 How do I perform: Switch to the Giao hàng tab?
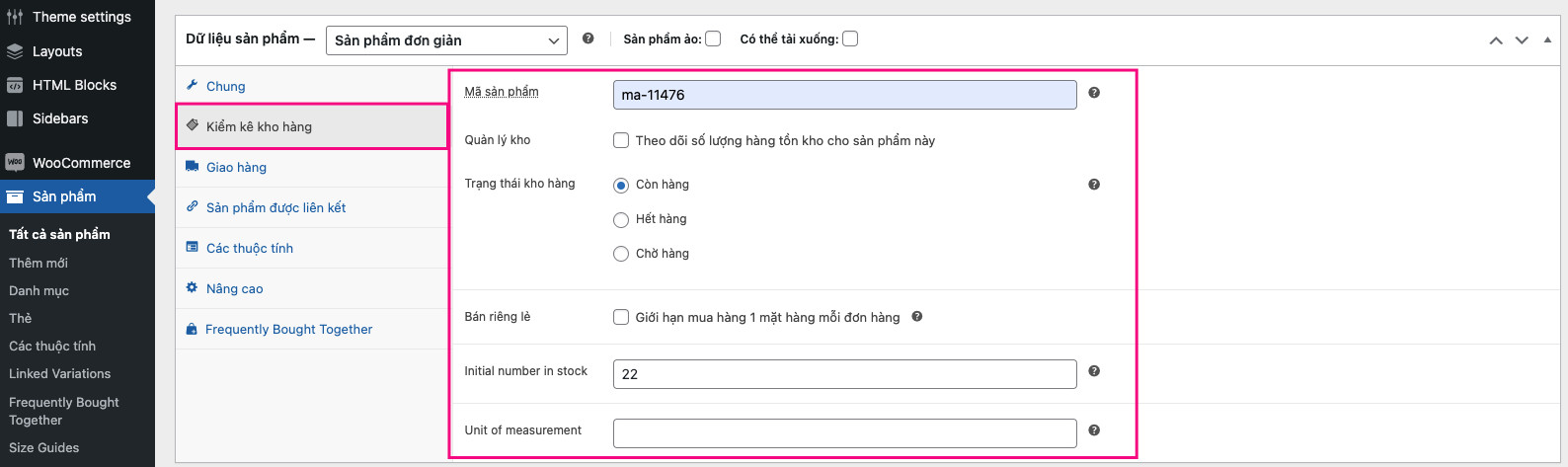(x=236, y=167)
